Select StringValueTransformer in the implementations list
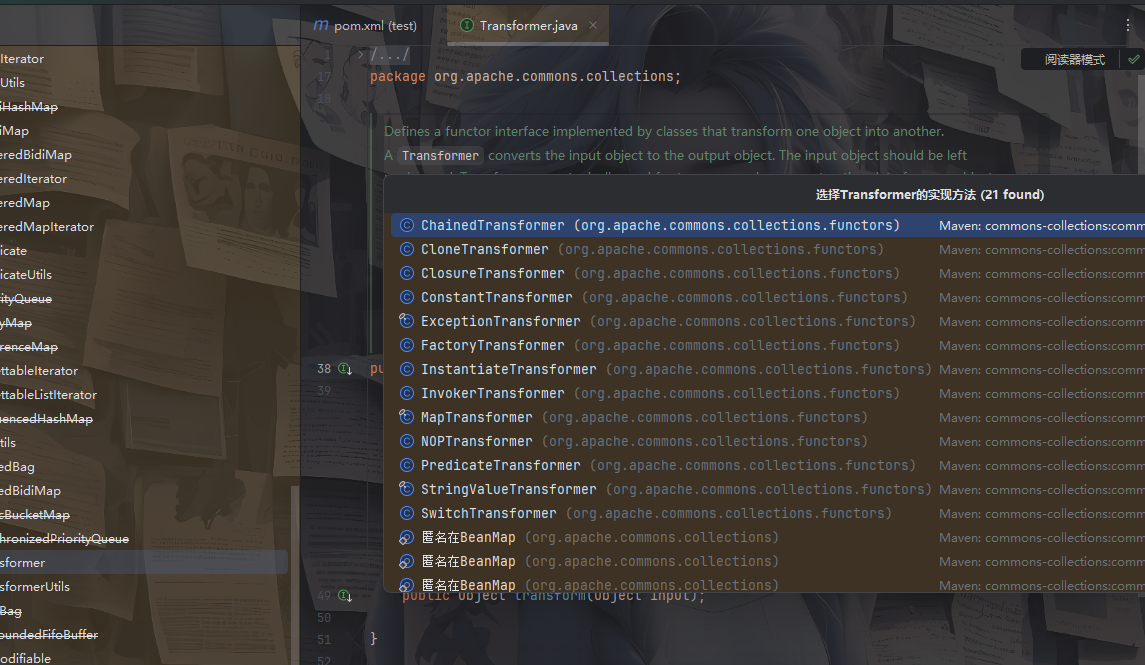The image size is (1145, 665). [768, 490]
